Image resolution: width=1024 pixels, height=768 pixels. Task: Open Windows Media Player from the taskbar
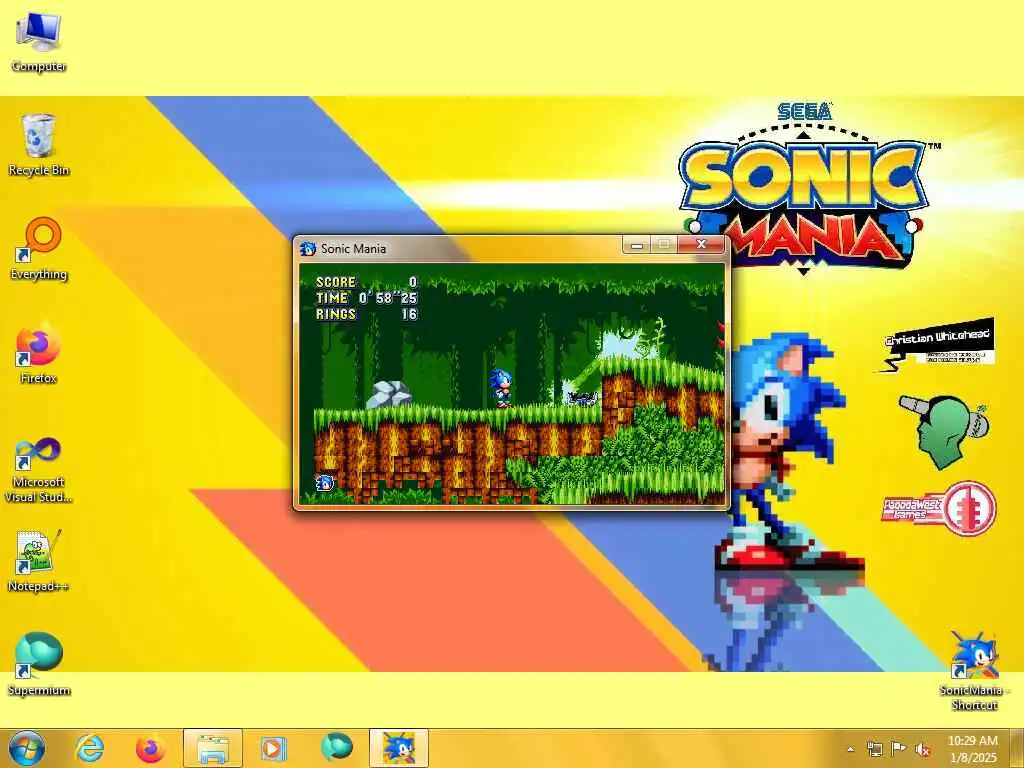click(273, 748)
